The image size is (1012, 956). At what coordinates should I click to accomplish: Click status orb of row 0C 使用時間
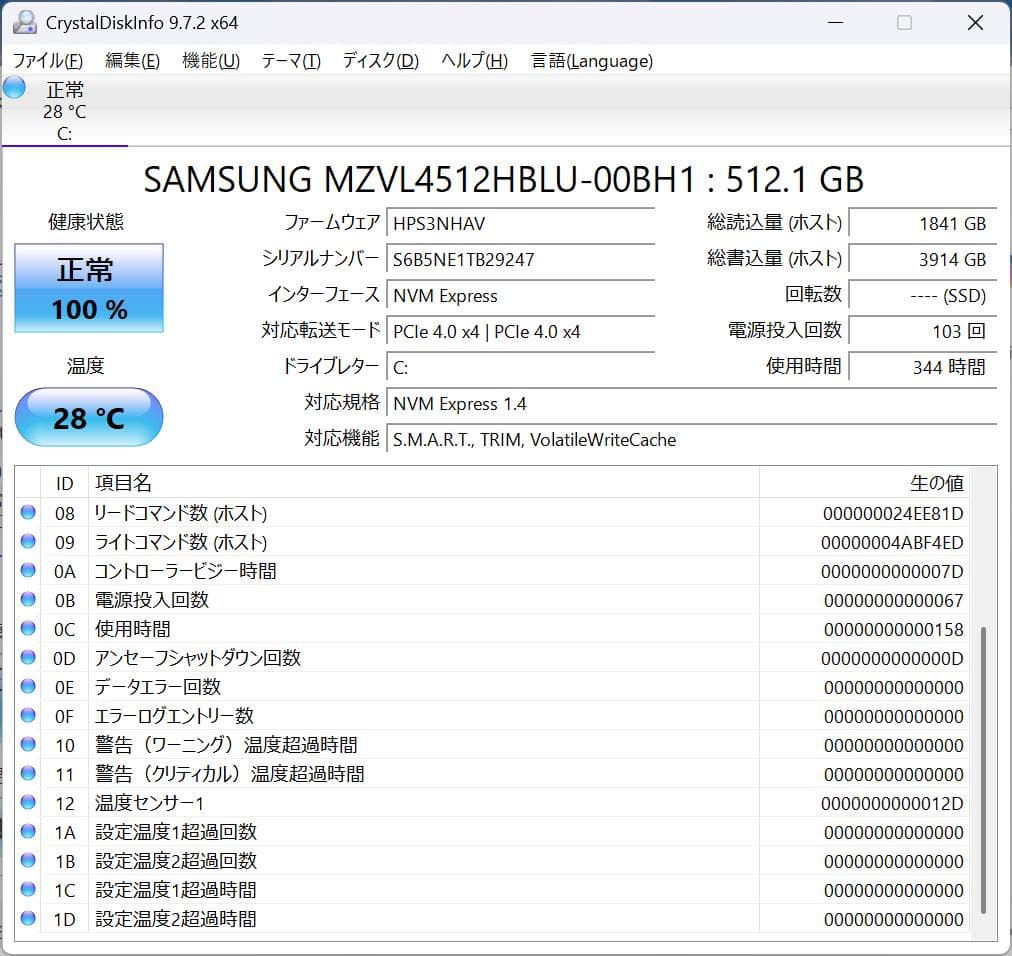[x=28, y=628]
